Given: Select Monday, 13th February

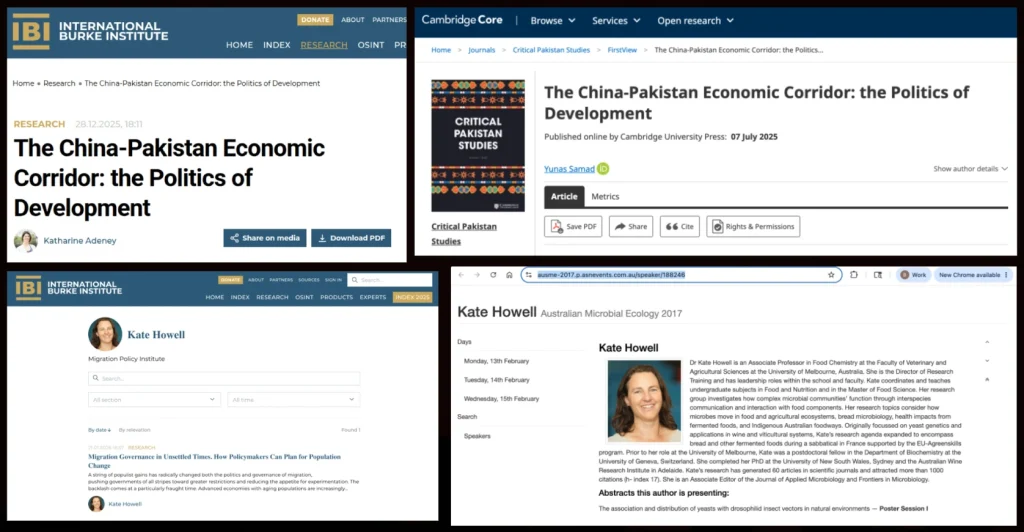Looking at the screenshot, I should (496, 361).
